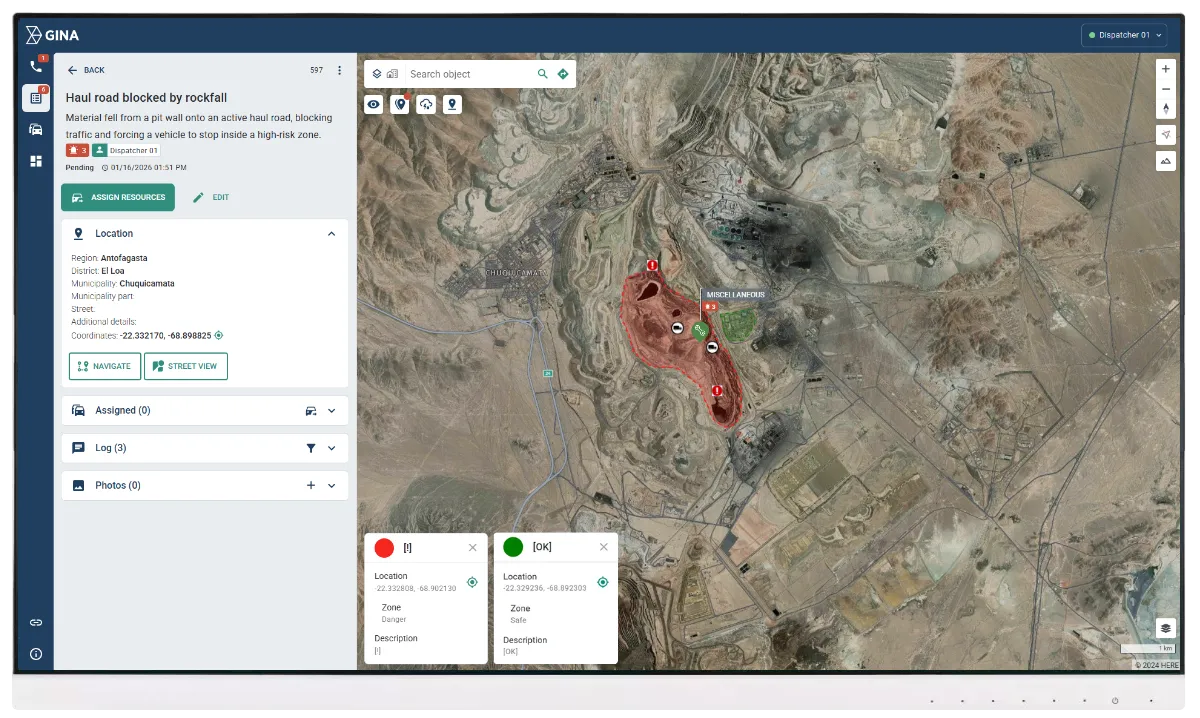Expand the Photos (0) section
The image size is (1200, 718).
(x=334, y=485)
